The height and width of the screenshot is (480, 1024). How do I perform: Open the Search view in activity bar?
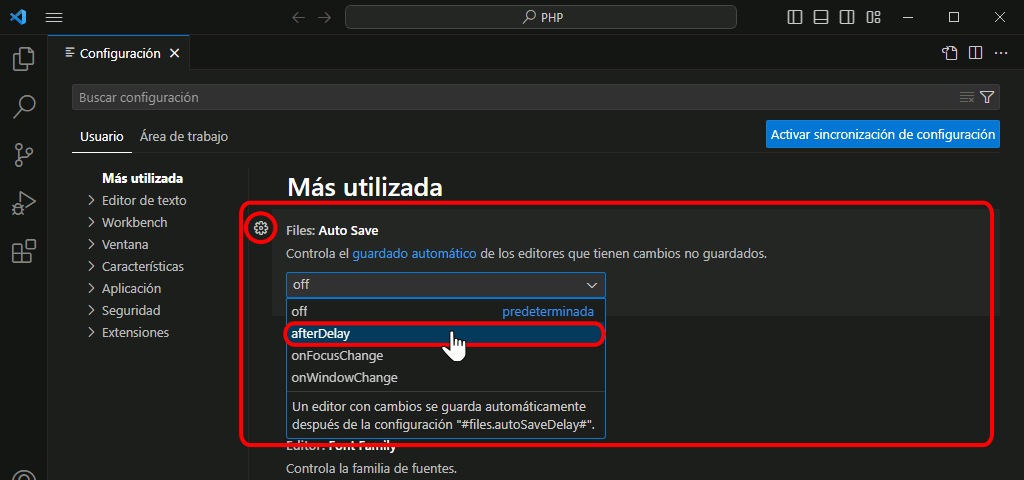[23, 106]
